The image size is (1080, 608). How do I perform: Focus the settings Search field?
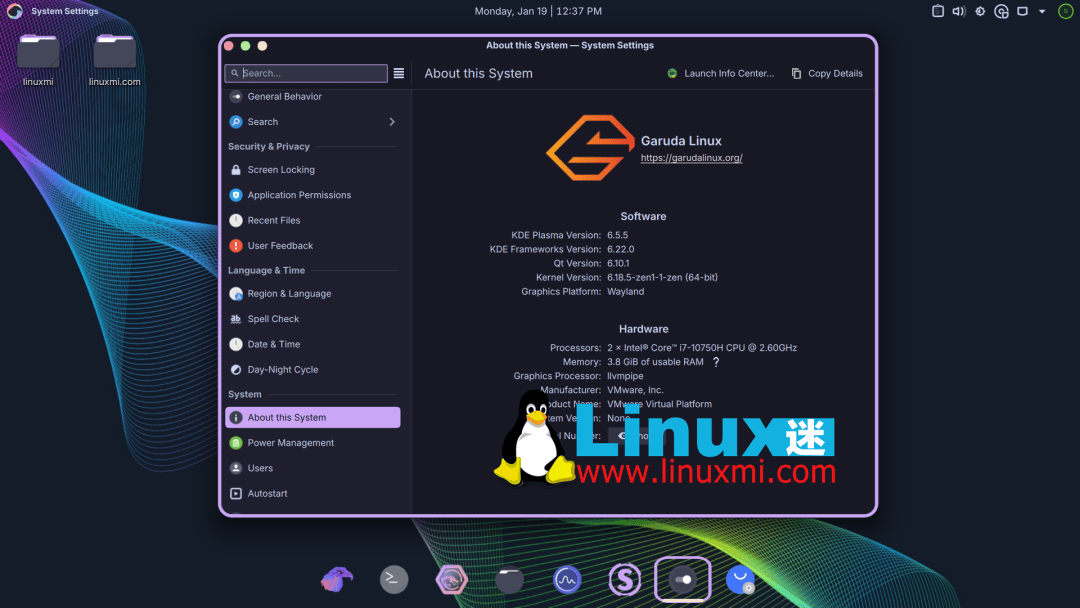click(x=306, y=73)
